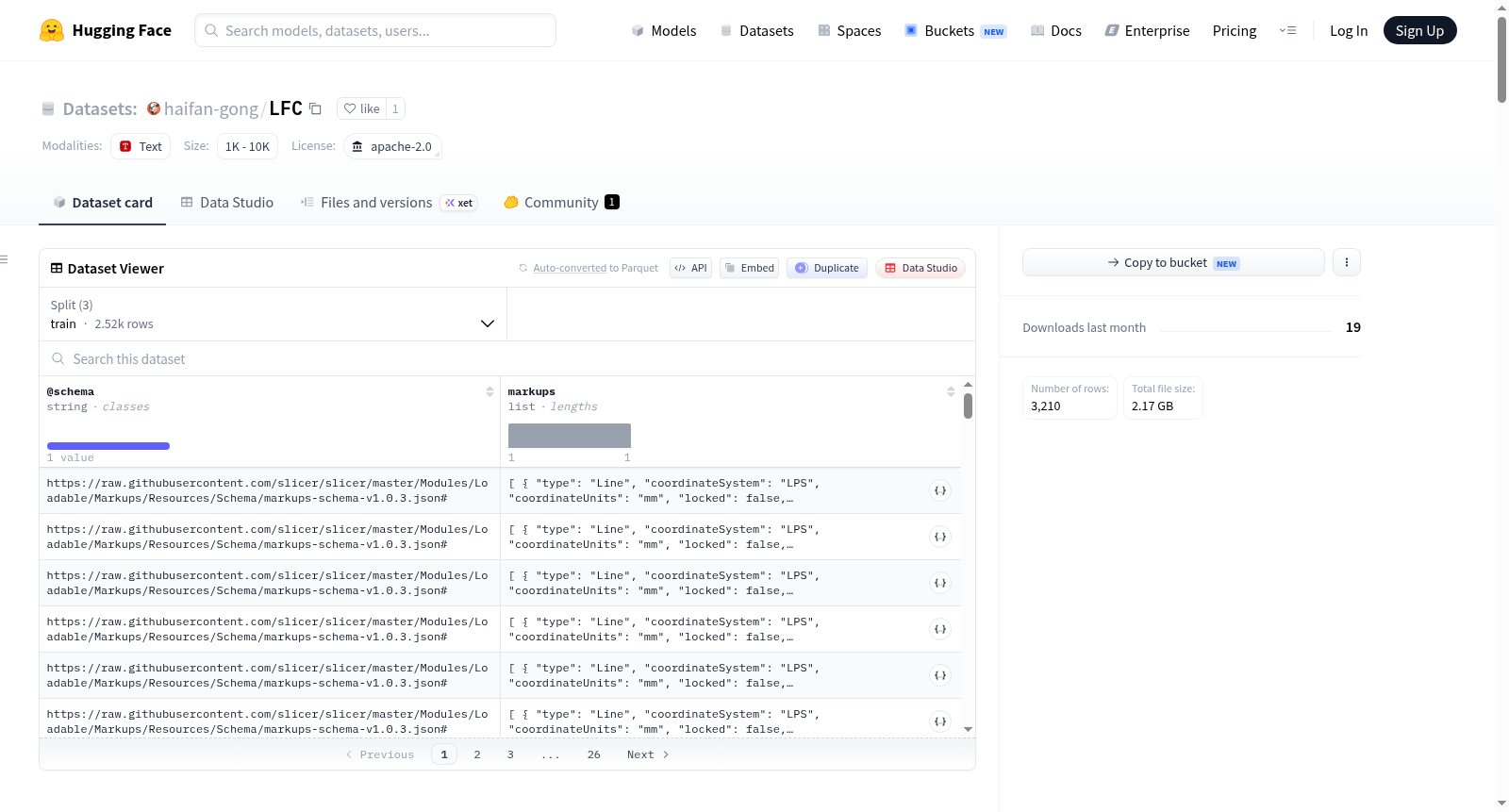Click the Text modality tag
1509x812 pixels.
point(141,146)
